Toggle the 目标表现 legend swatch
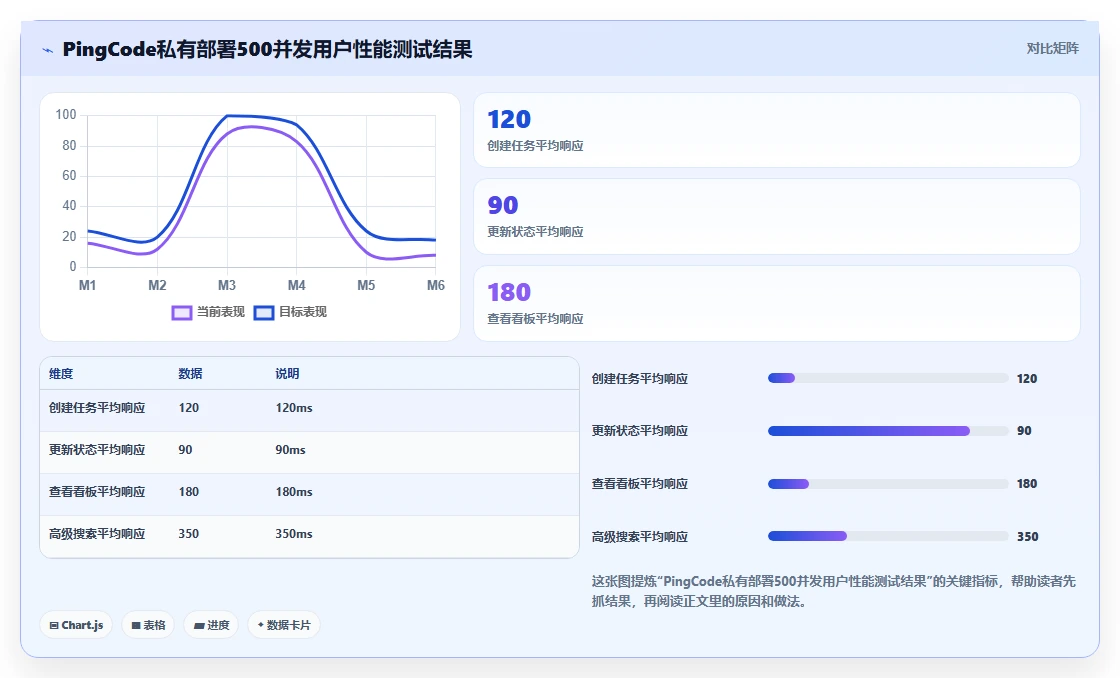 [264, 313]
